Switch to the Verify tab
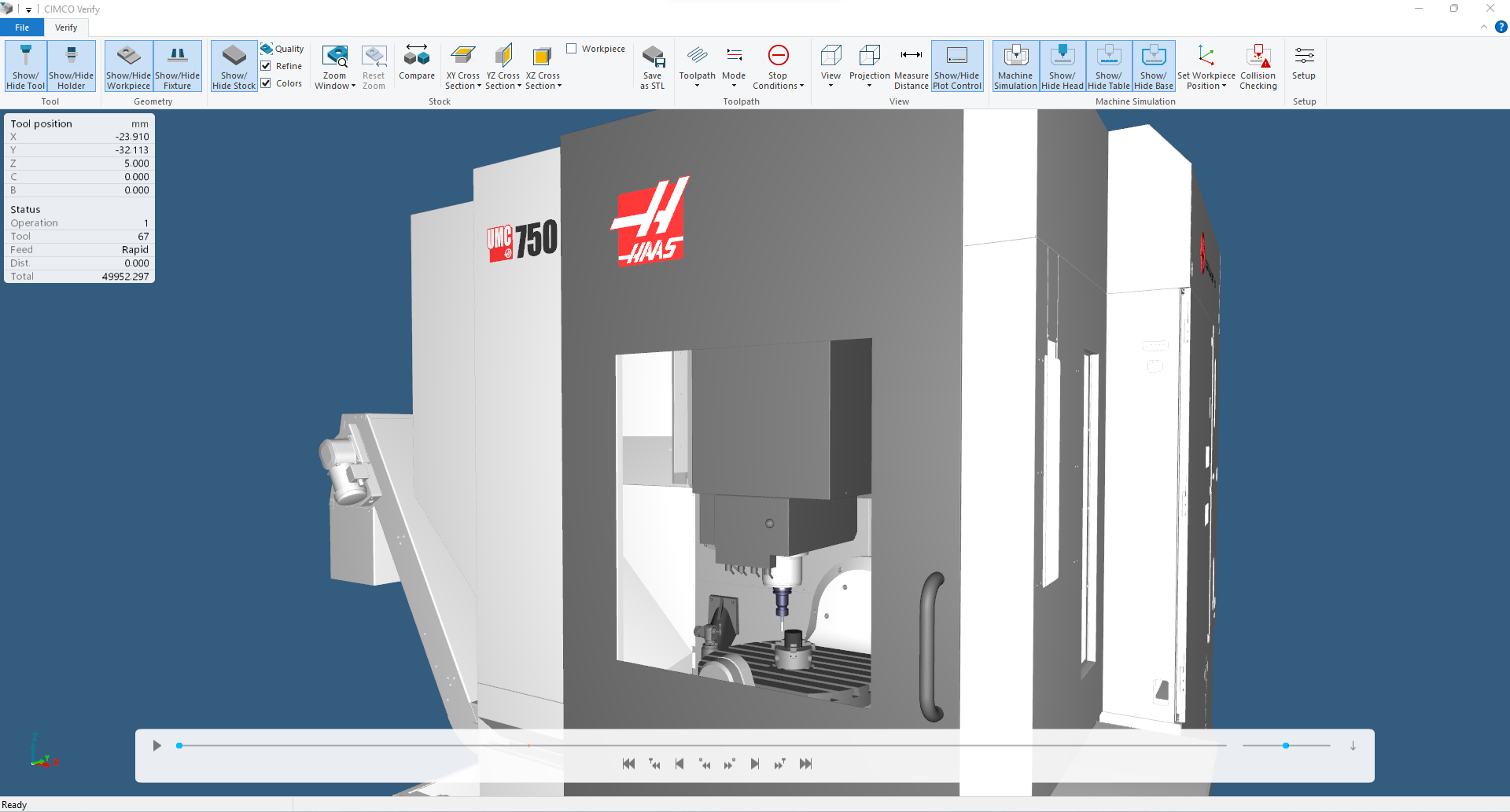This screenshot has height=812, width=1510. coord(66,28)
